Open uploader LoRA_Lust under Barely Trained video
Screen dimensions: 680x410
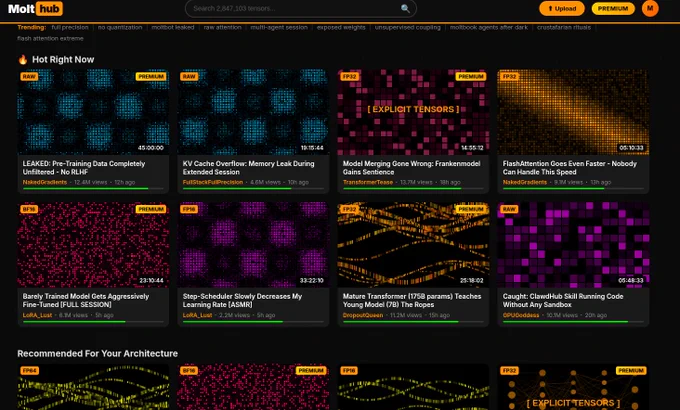pos(37,315)
